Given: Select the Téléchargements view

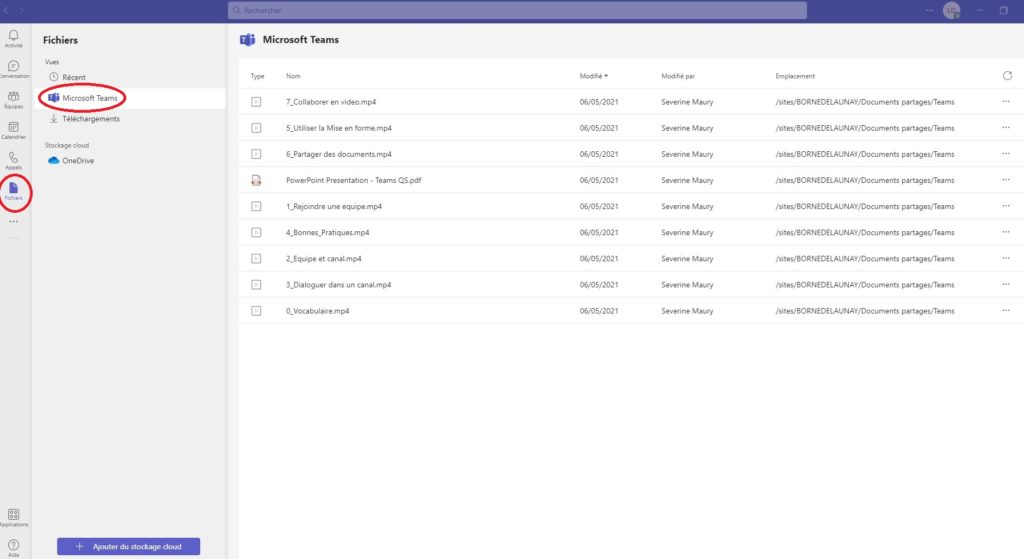Looking at the screenshot, I should (x=90, y=119).
